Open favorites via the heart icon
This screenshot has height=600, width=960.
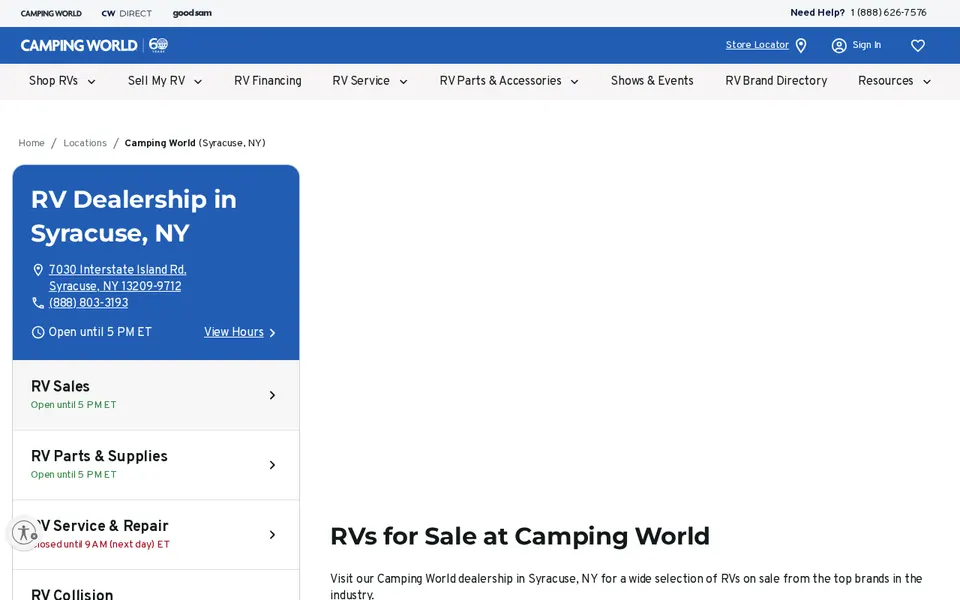(x=917, y=45)
